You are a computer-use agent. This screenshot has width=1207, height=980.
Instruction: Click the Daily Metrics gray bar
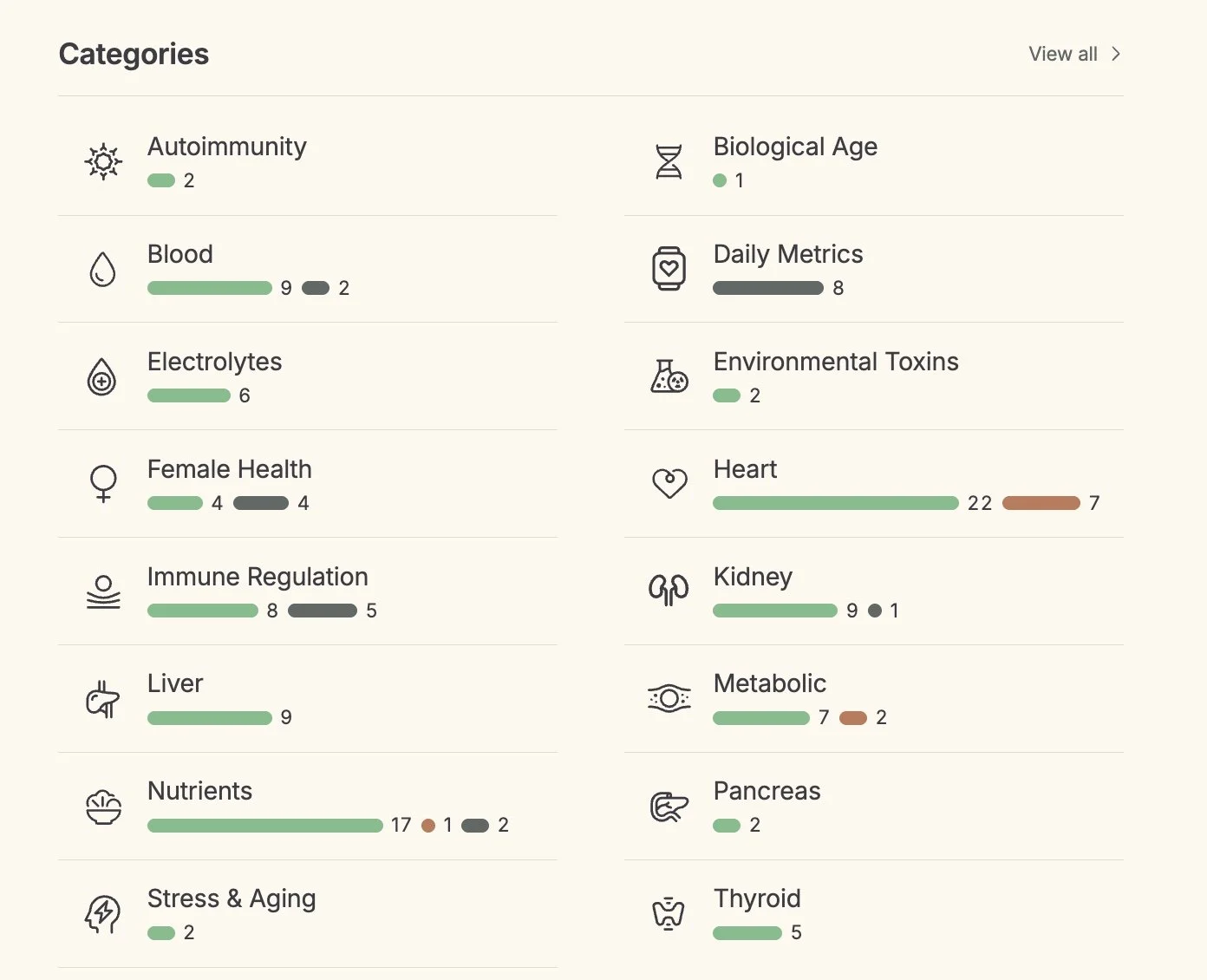(767, 288)
